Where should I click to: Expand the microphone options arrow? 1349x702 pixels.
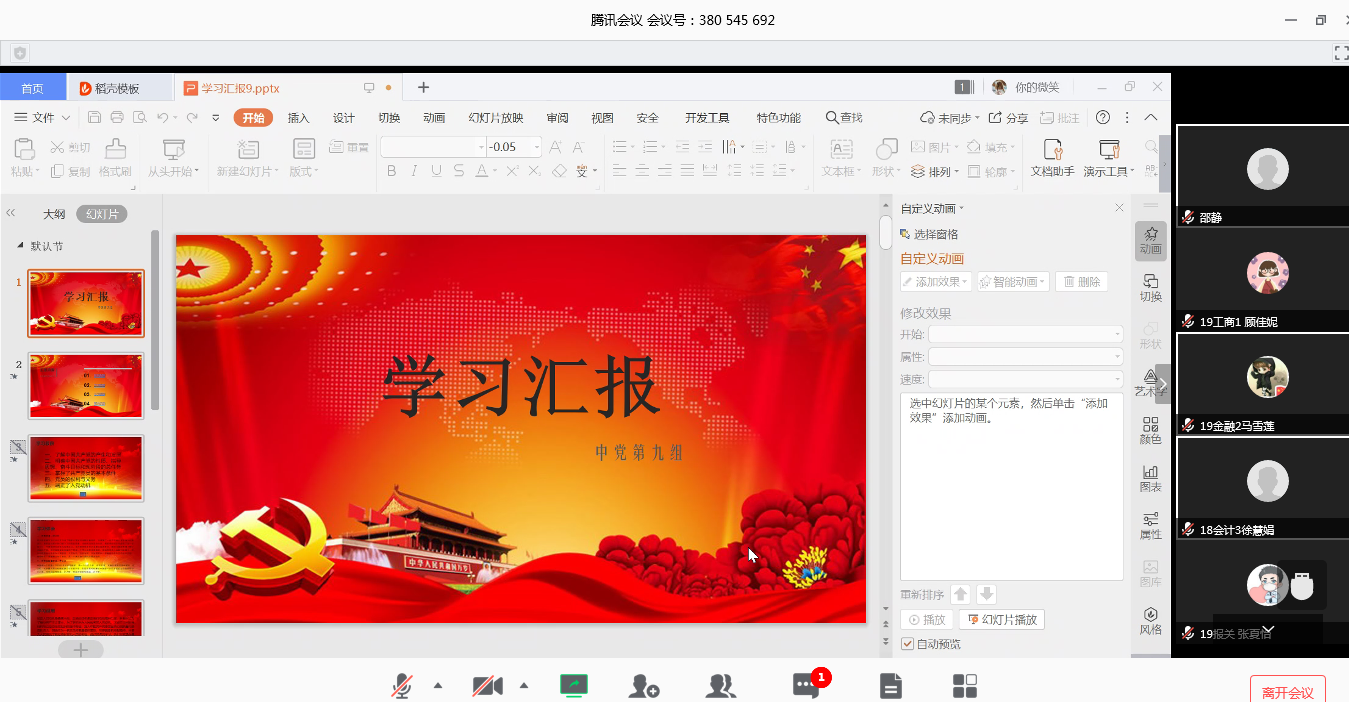click(x=437, y=685)
